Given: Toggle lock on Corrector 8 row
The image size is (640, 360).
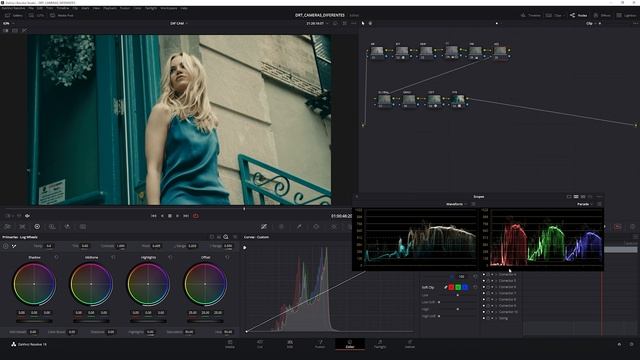Looking at the screenshot, I should [x=488, y=300].
